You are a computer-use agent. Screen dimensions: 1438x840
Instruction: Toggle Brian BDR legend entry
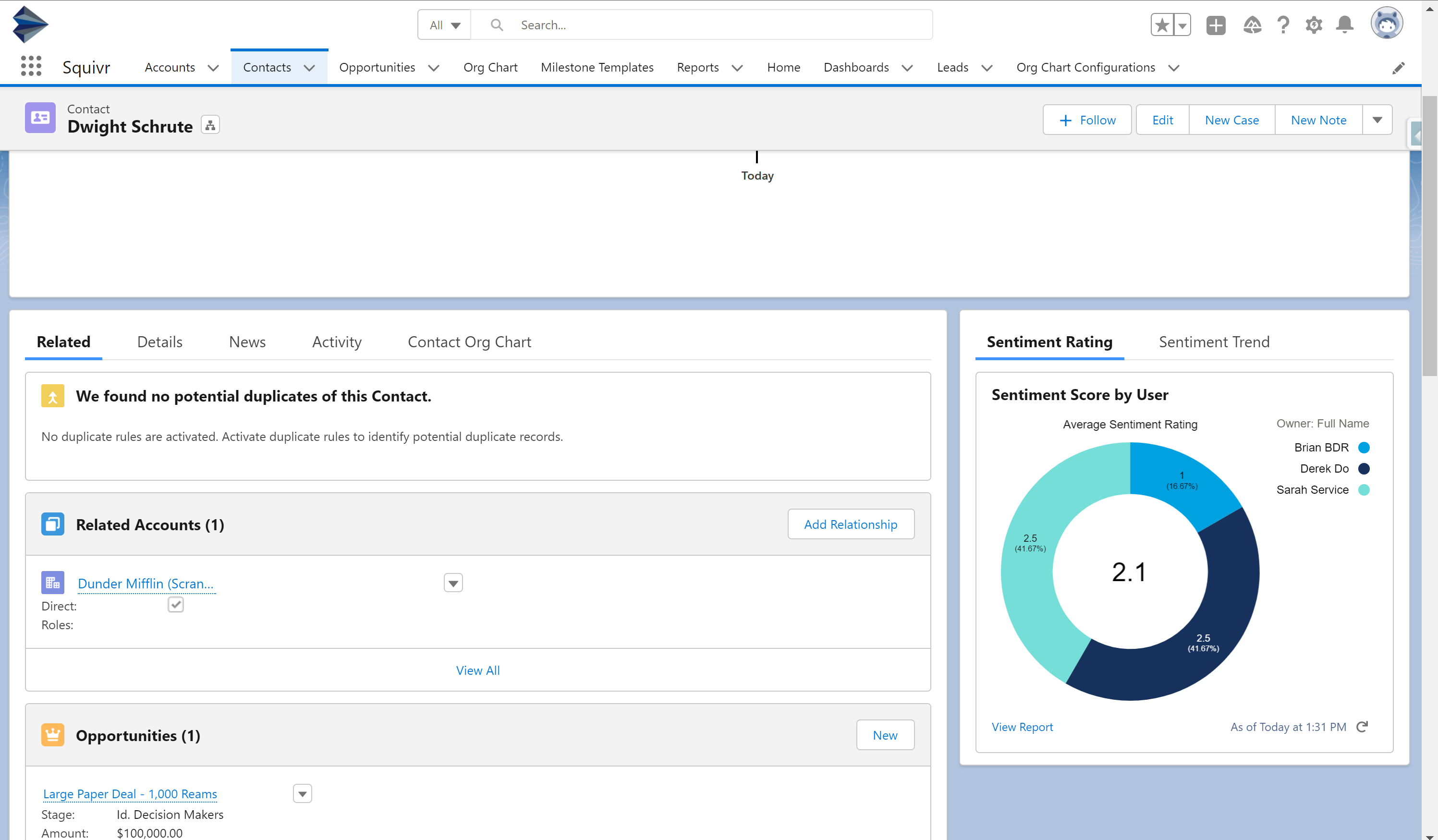pyautogui.click(x=1322, y=448)
